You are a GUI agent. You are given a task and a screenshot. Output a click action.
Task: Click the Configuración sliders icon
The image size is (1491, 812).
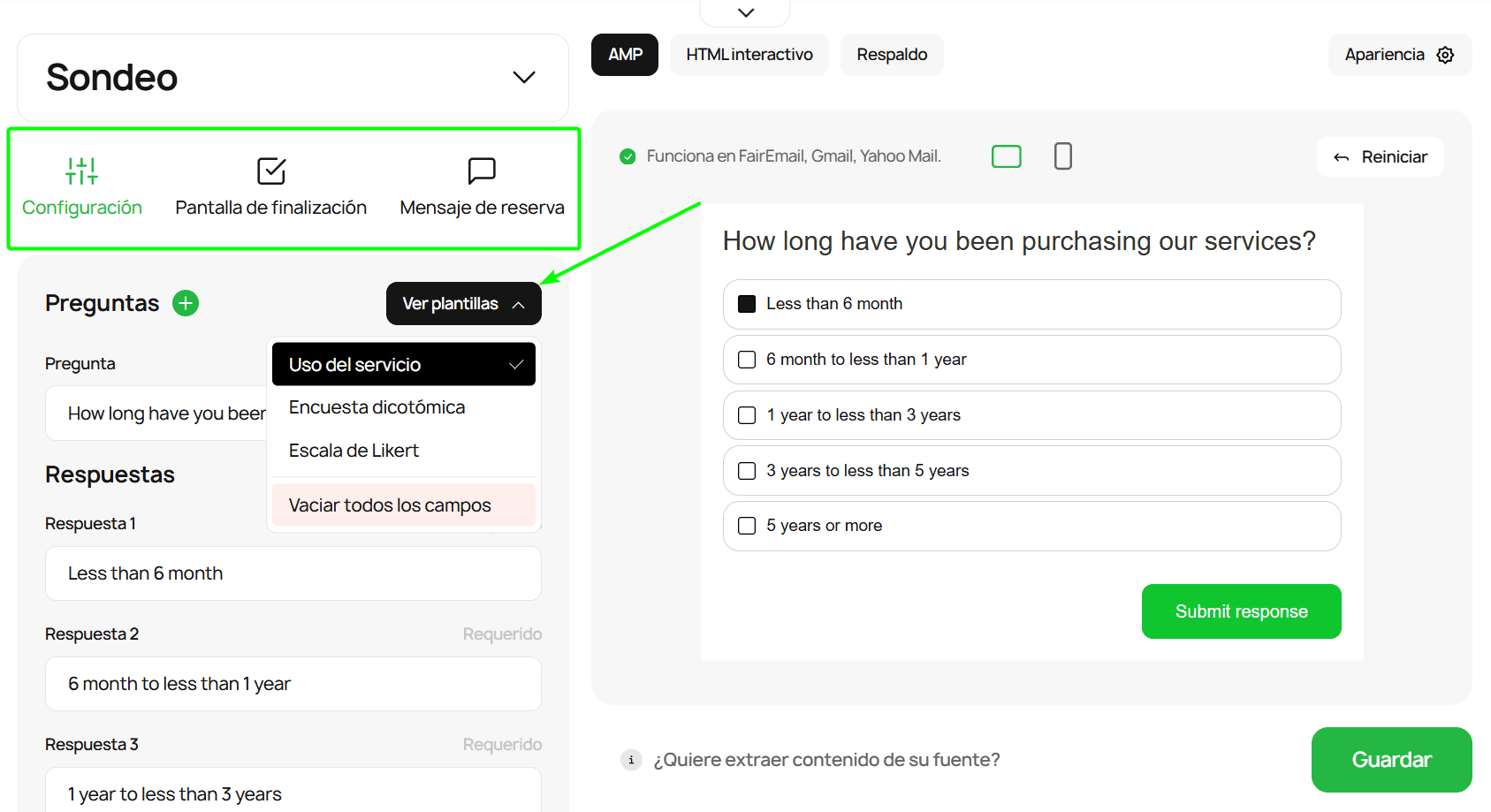(81, 171)
